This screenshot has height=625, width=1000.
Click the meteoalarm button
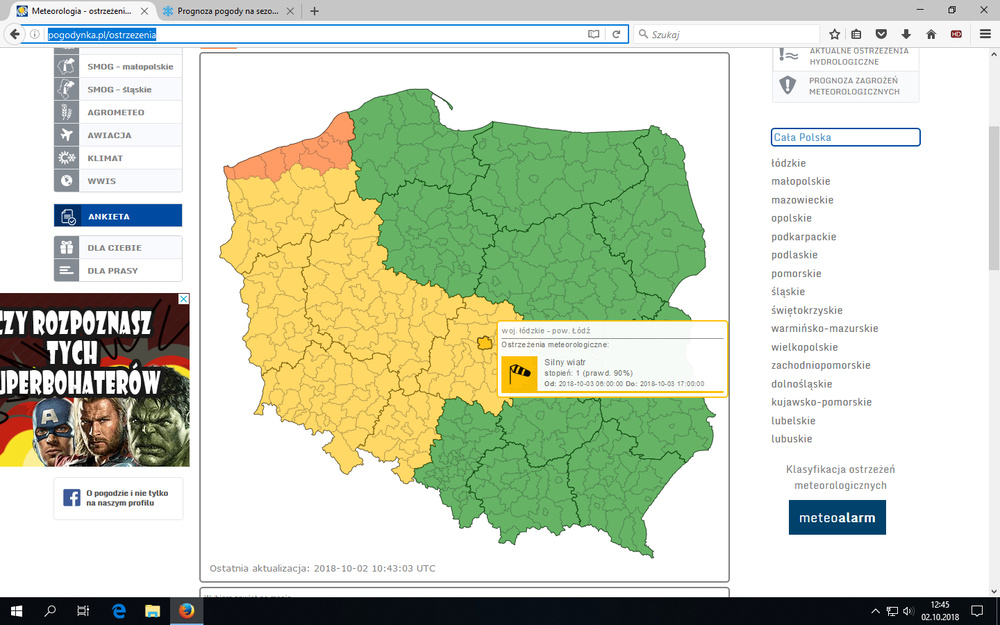[x=837, y=517]
